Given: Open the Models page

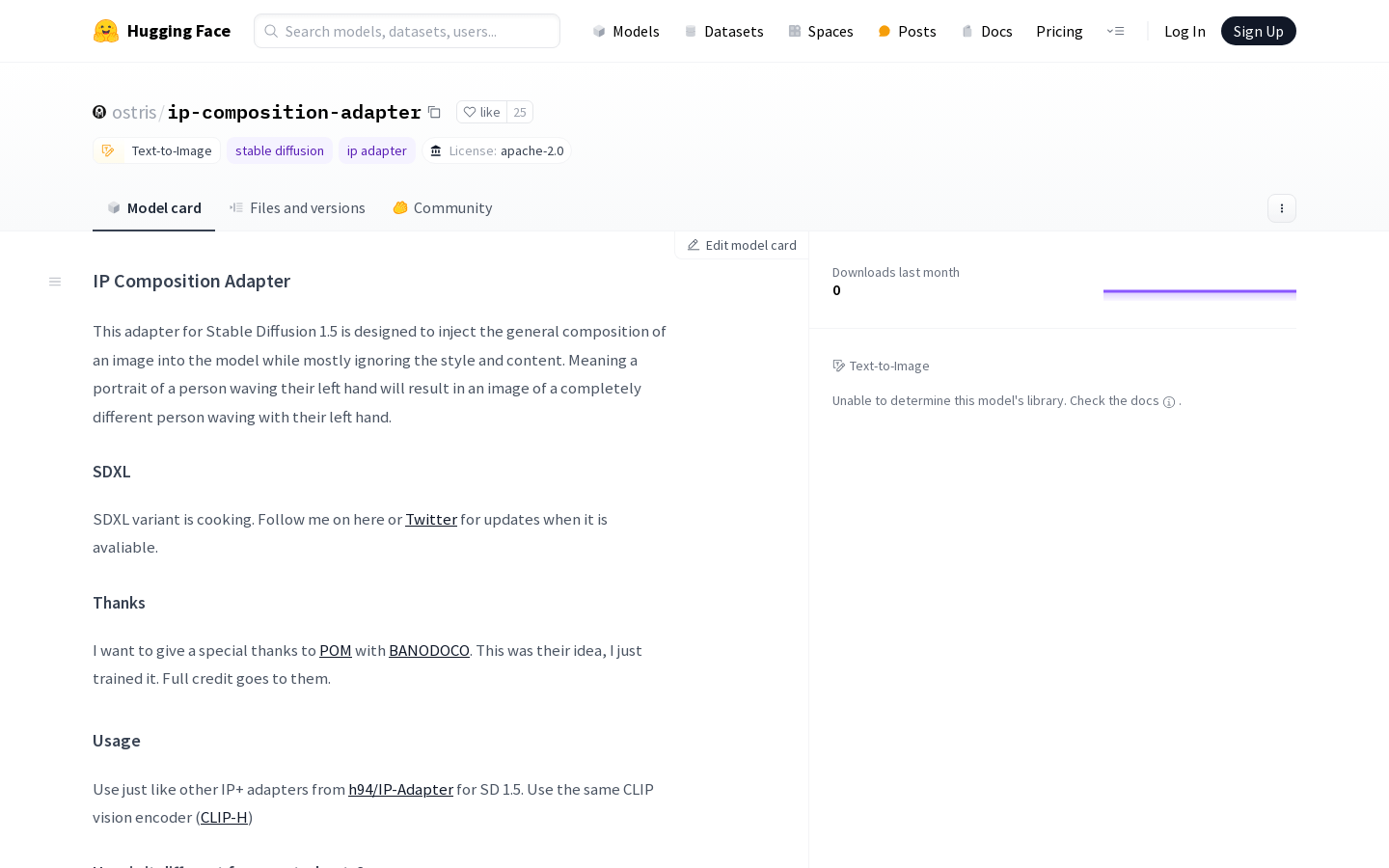Looking at the screenshot, I should click(x=626, y=31).
